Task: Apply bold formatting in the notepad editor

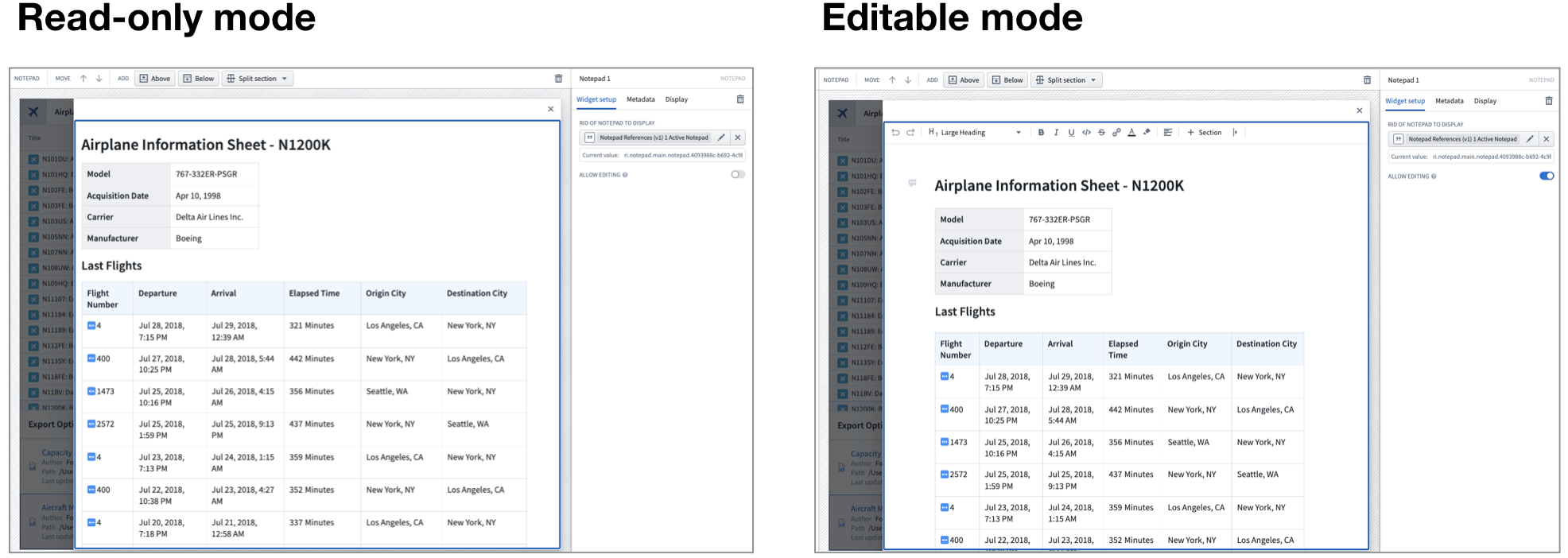Action: click(x=1041, y=133)
